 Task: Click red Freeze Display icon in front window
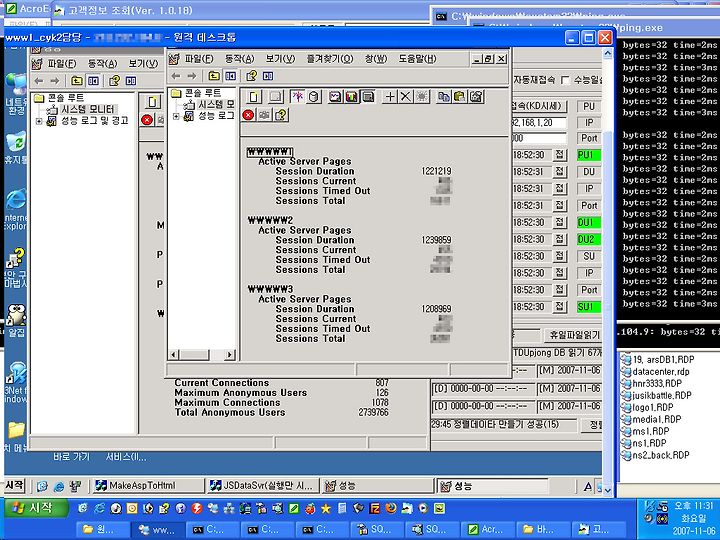point(248,115)
